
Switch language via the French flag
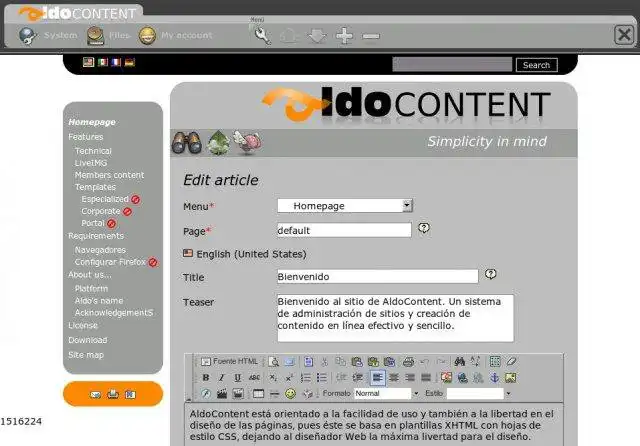pyautogui.click(x=116, y=62)
